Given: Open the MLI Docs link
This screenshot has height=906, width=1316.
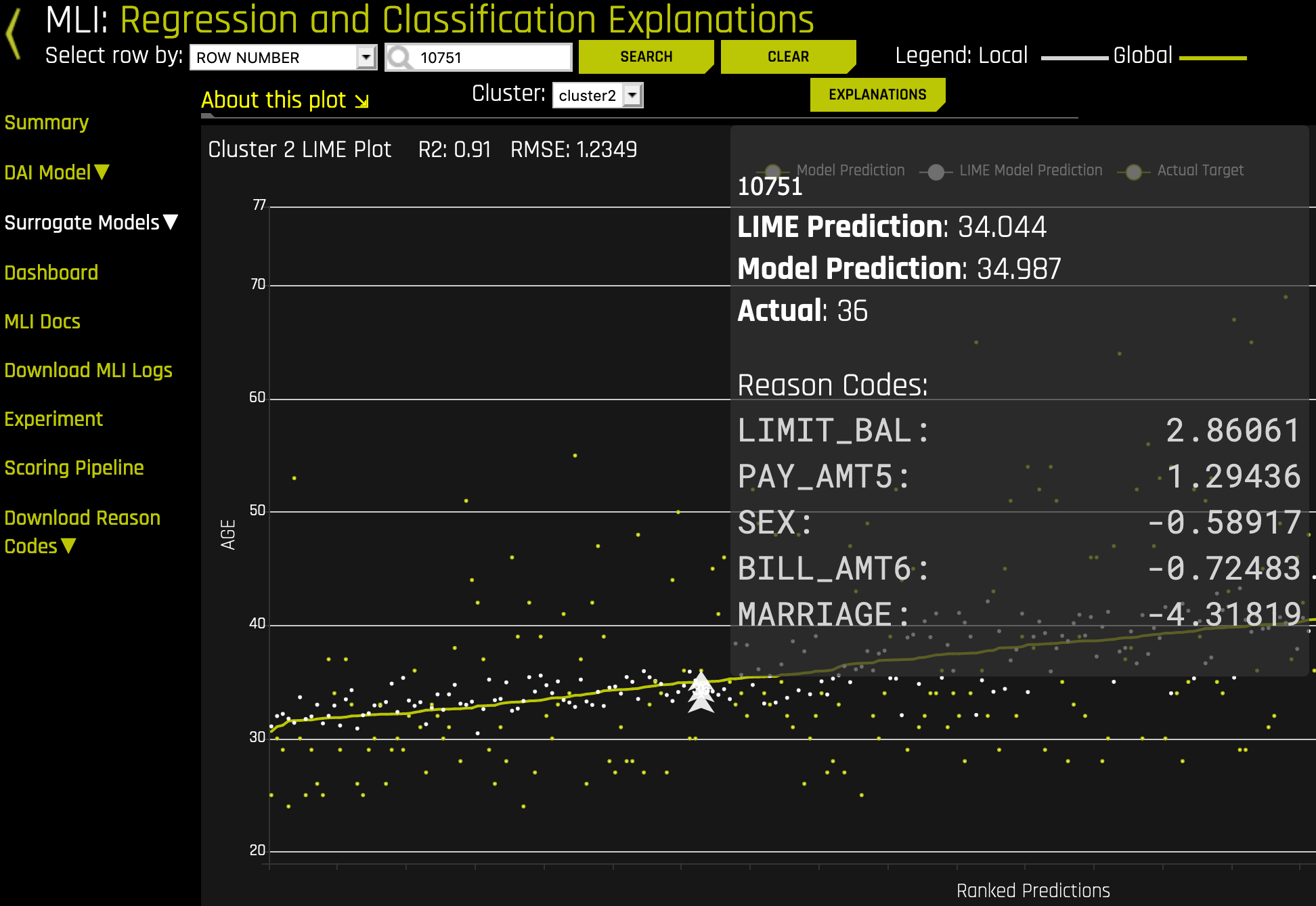Looking at the screenshot, I should [43, 322].
